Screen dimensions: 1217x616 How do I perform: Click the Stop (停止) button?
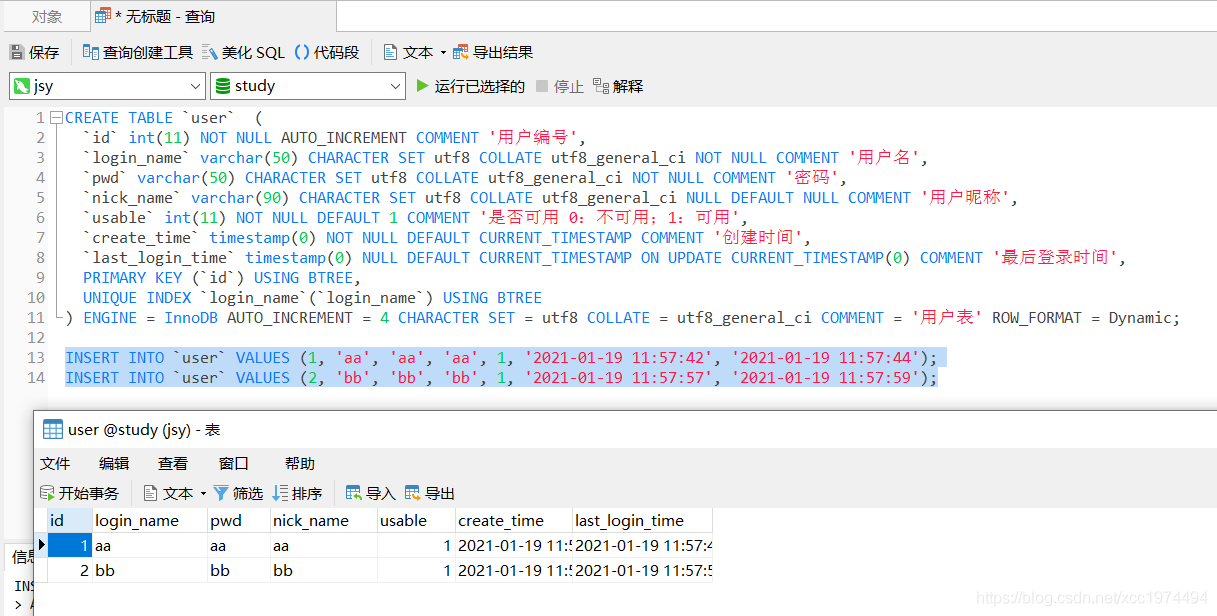click(x=559, y=86)
